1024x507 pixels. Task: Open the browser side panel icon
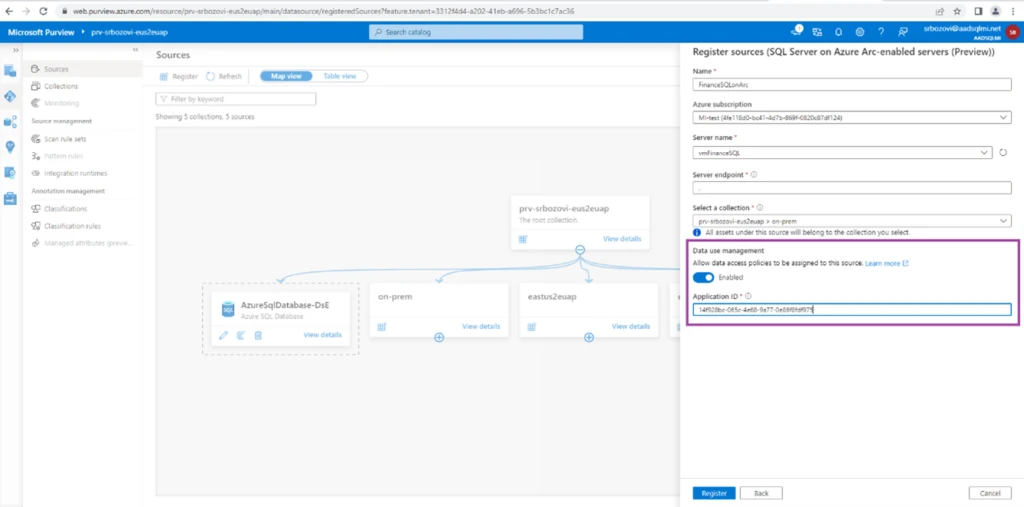tap(978, 11)
